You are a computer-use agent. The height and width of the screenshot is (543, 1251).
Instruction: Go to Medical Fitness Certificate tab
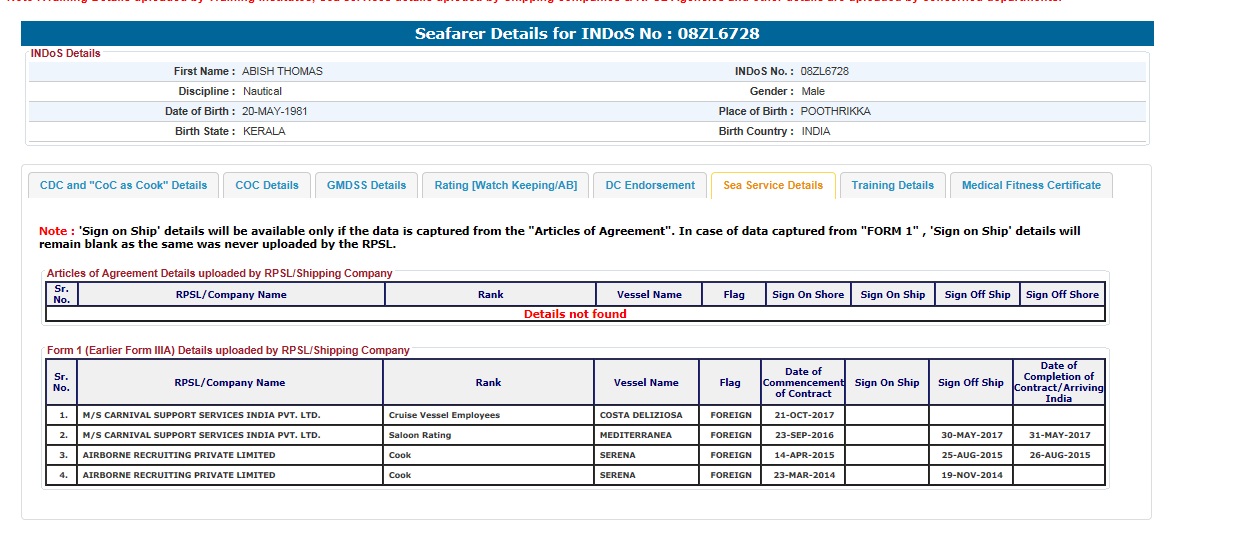tap(1031, 185)
